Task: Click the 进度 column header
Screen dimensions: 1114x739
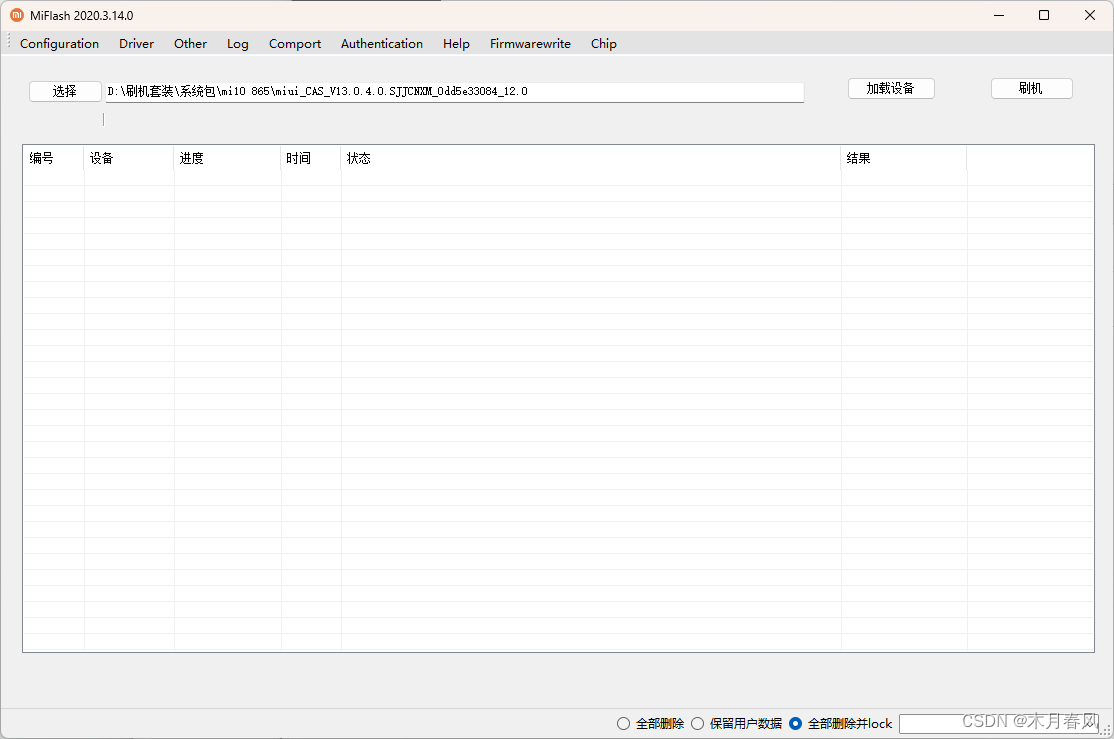Action: (227, 158)
